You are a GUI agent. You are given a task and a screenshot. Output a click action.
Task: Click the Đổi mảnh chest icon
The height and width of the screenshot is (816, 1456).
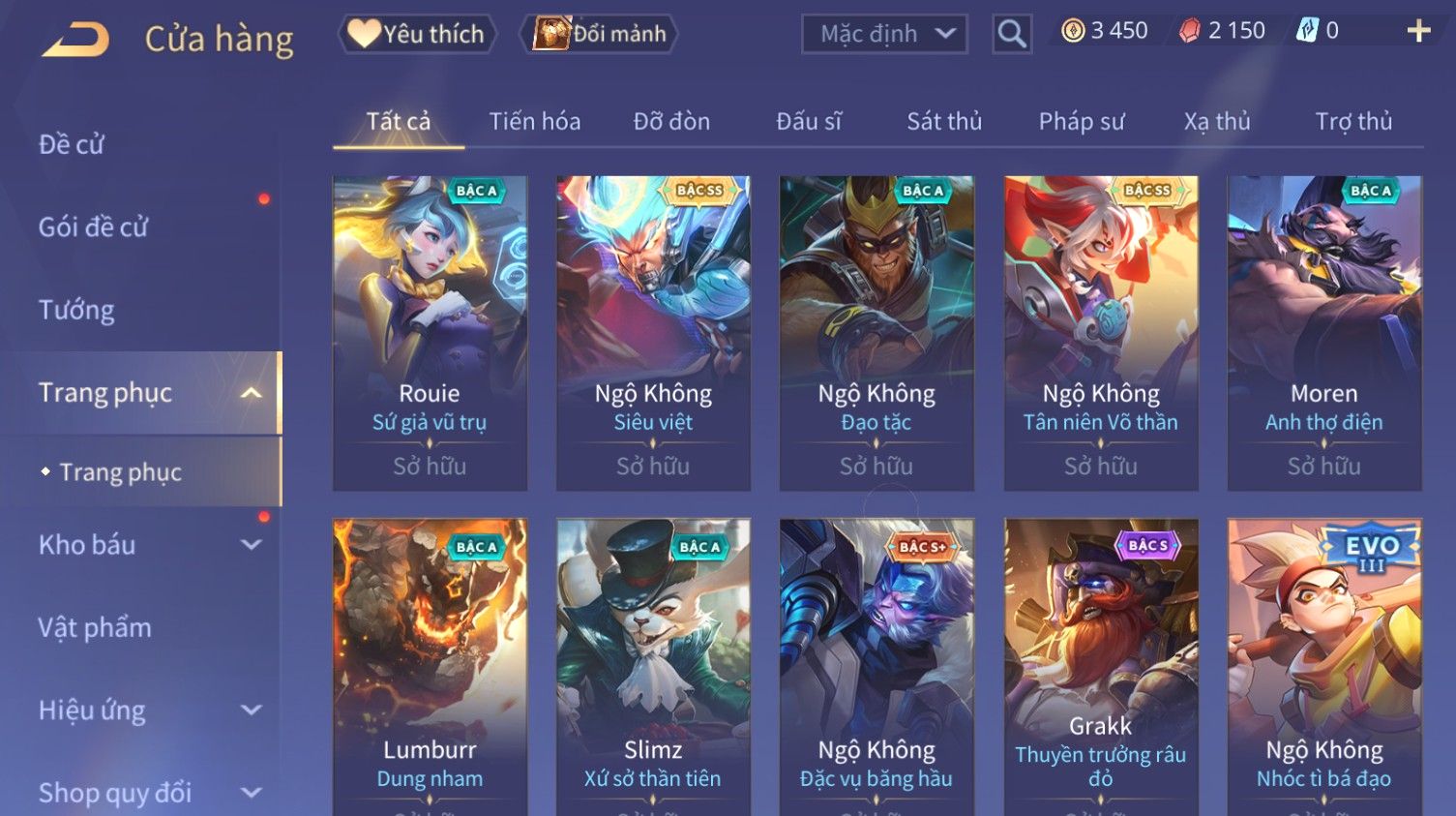pos(551,34)
